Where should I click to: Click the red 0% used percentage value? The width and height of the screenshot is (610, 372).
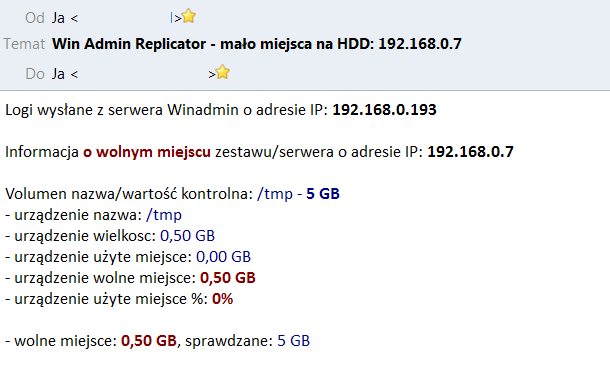(223, 299)
